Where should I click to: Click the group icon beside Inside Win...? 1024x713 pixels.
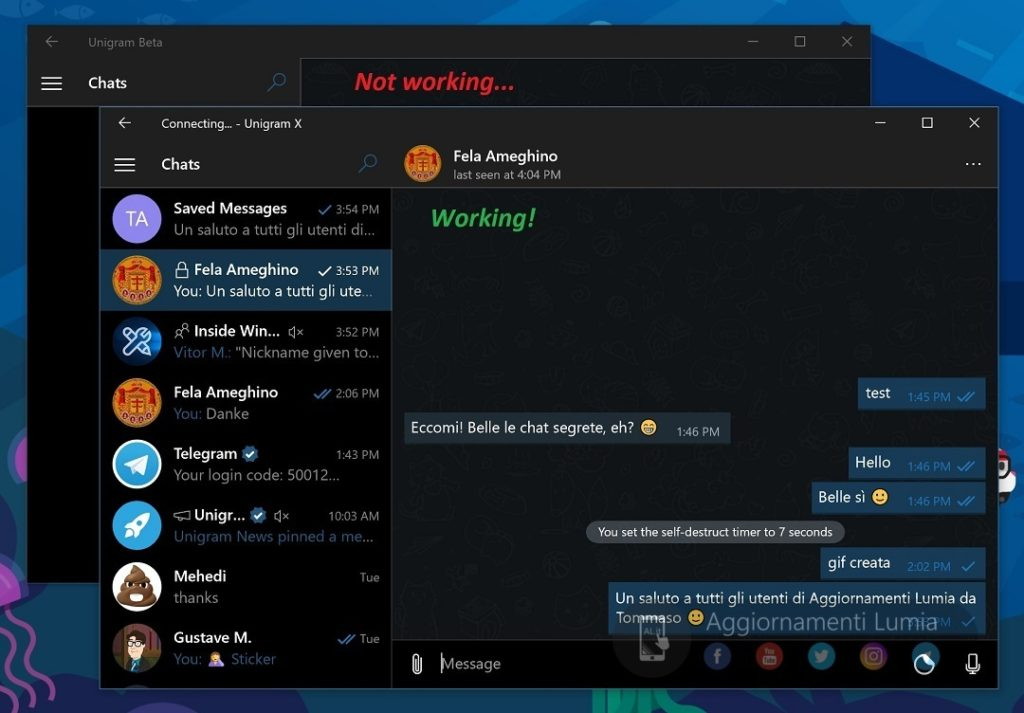tap(182, 331)
